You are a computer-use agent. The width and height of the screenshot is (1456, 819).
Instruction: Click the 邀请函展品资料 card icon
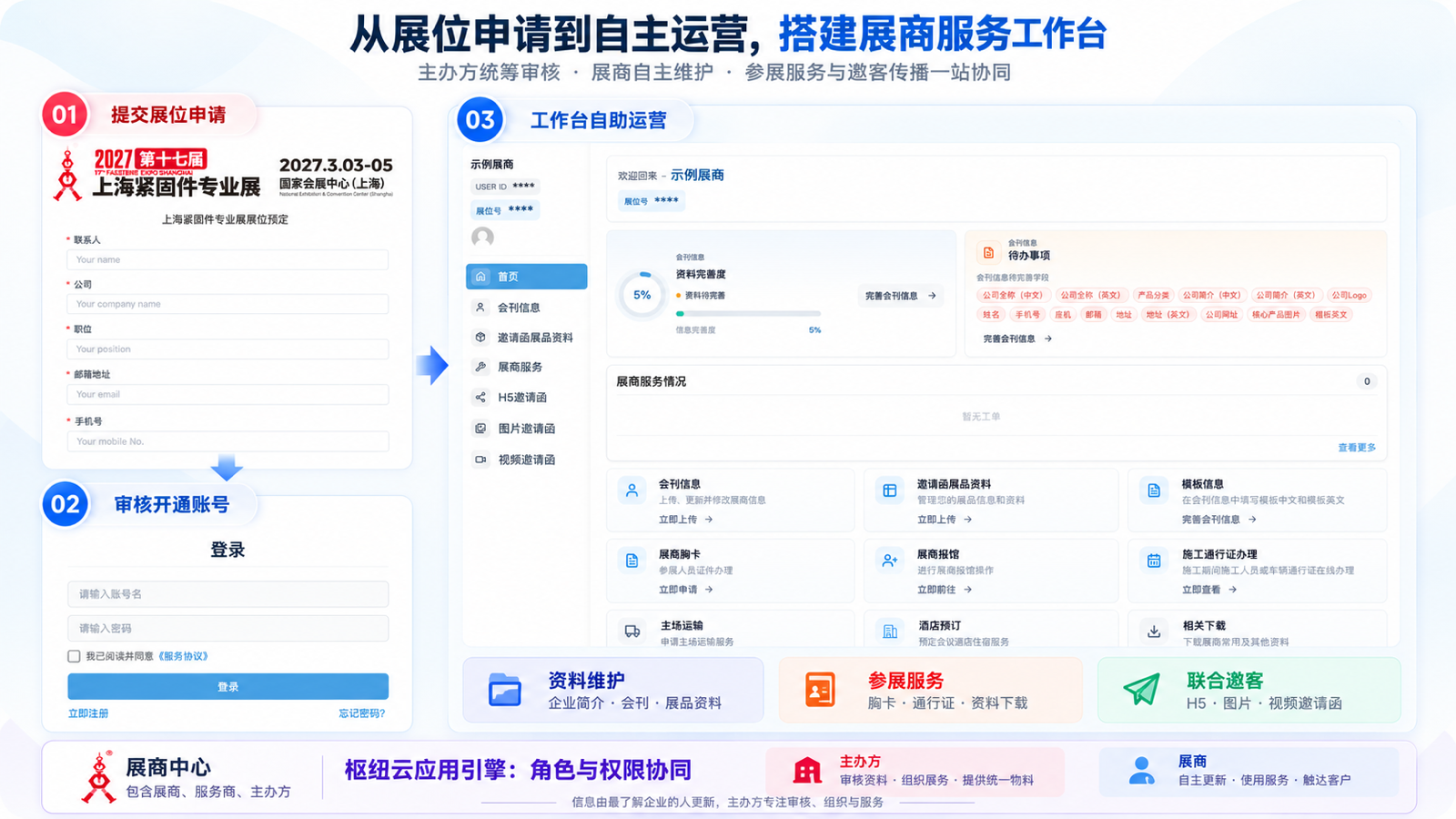[x=890, y=490]
